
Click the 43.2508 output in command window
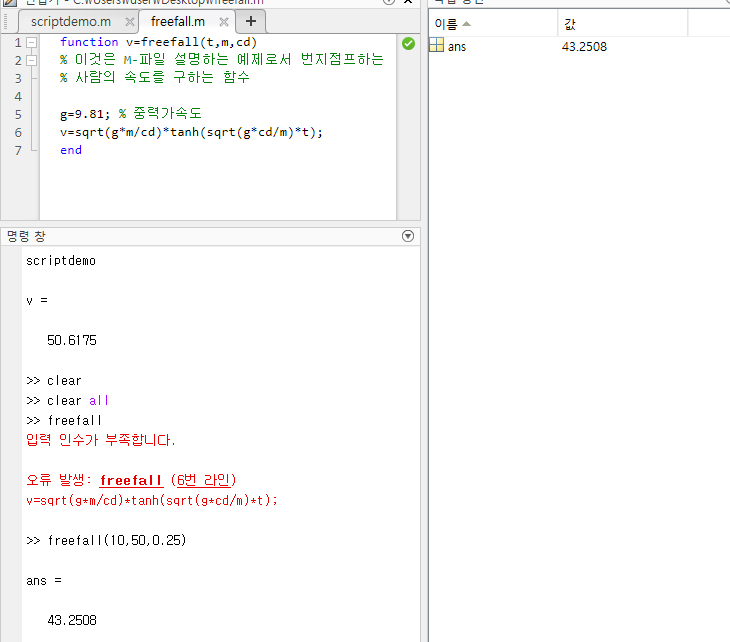pos(72,620)
